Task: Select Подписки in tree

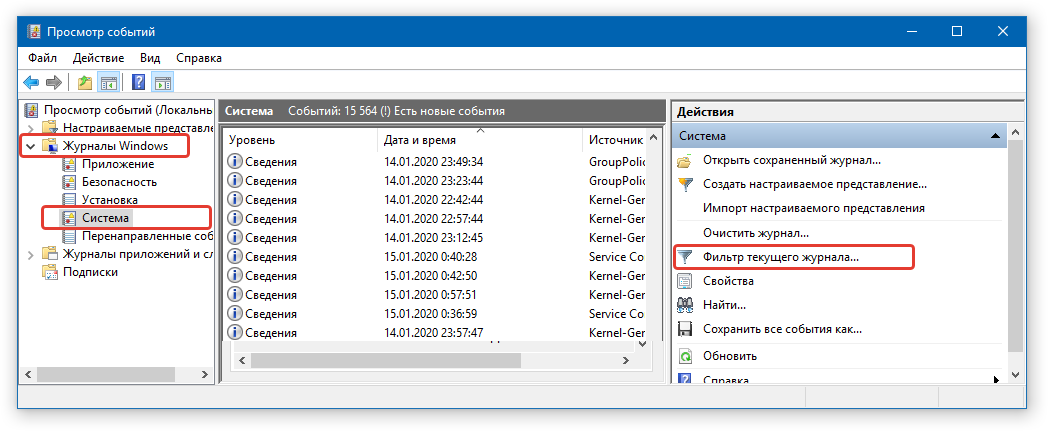Action: pos(90,272)
